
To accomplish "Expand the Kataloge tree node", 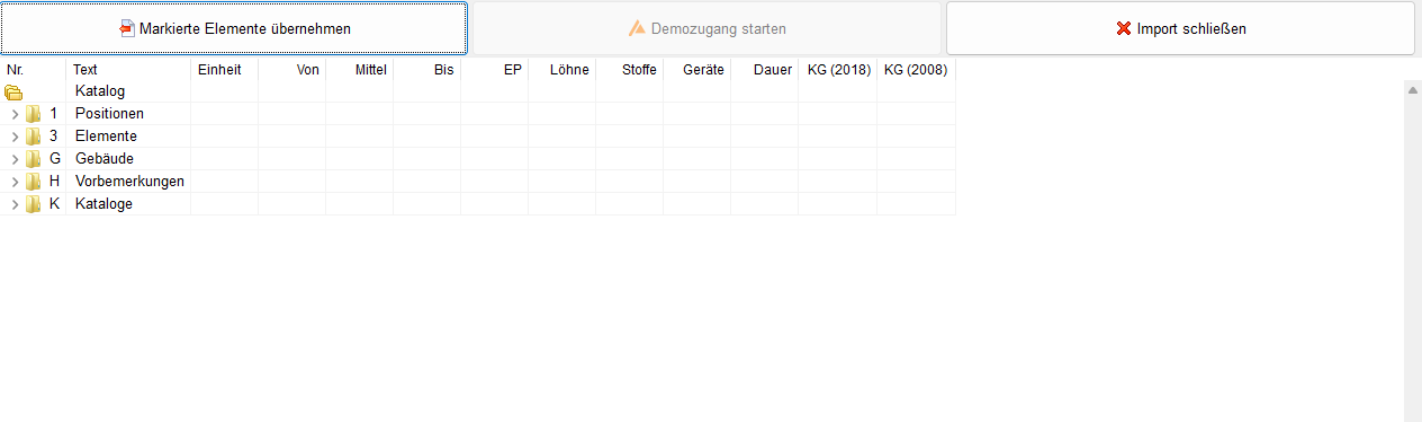I will [15, 204].
